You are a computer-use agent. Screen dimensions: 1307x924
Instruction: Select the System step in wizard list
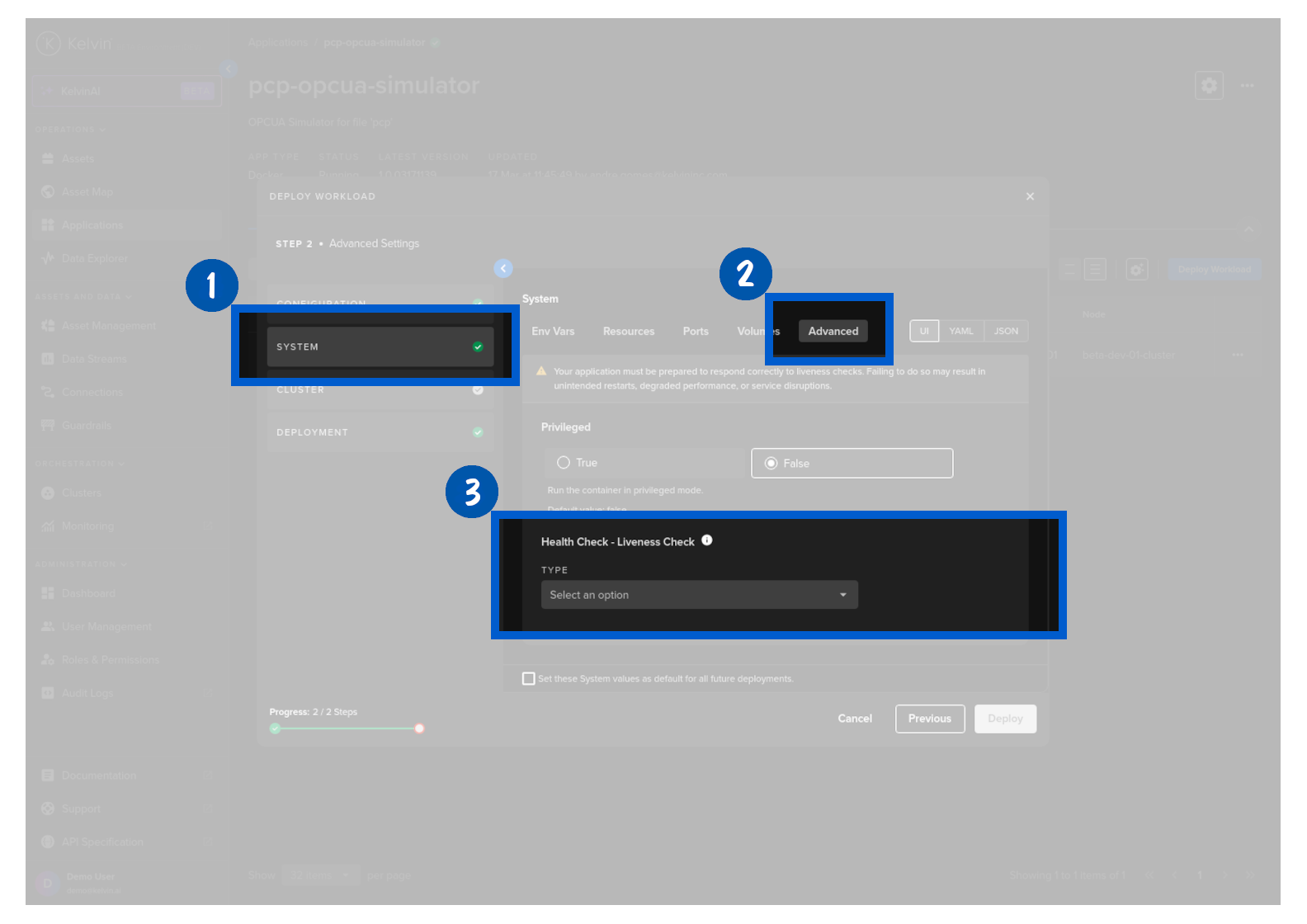coord(380,346)
